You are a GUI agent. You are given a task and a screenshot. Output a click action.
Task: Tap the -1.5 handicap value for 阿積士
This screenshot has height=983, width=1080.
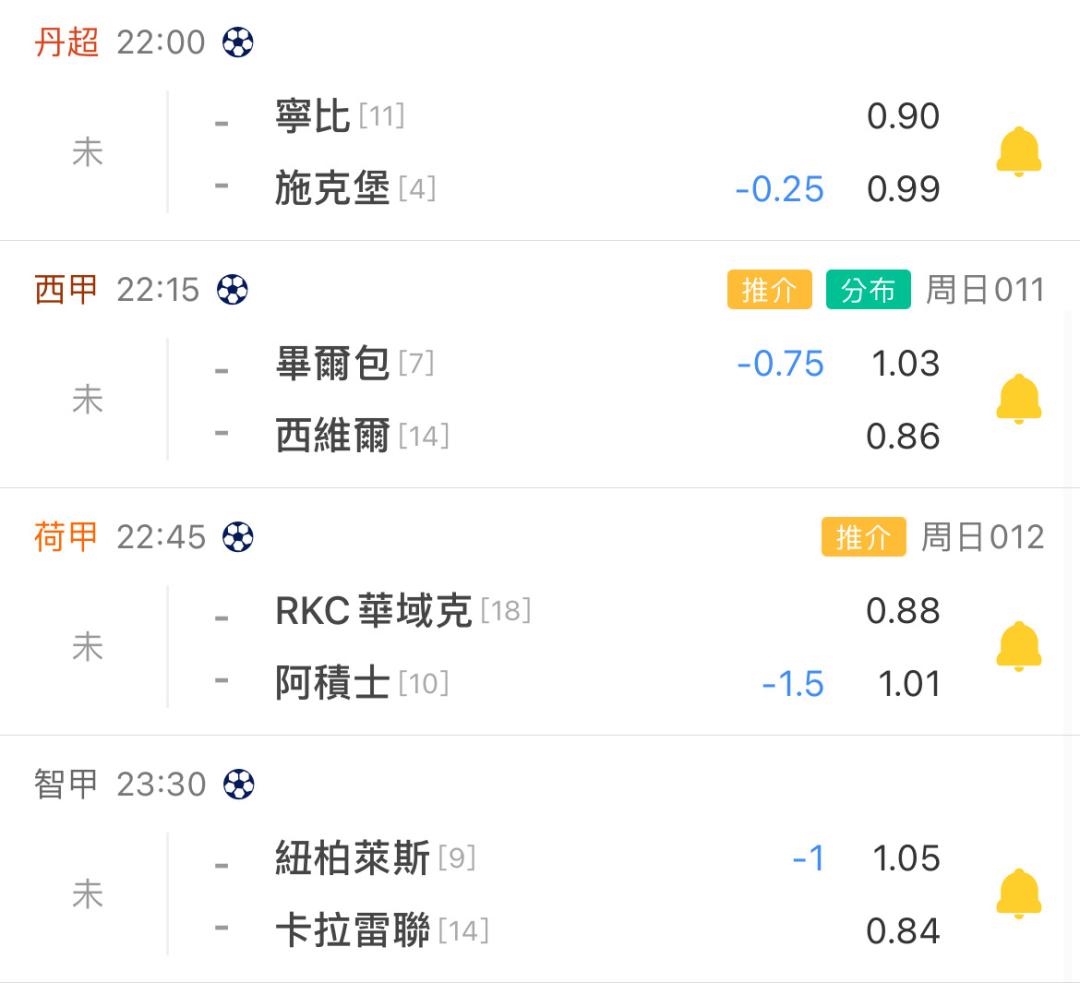(793, 684)
